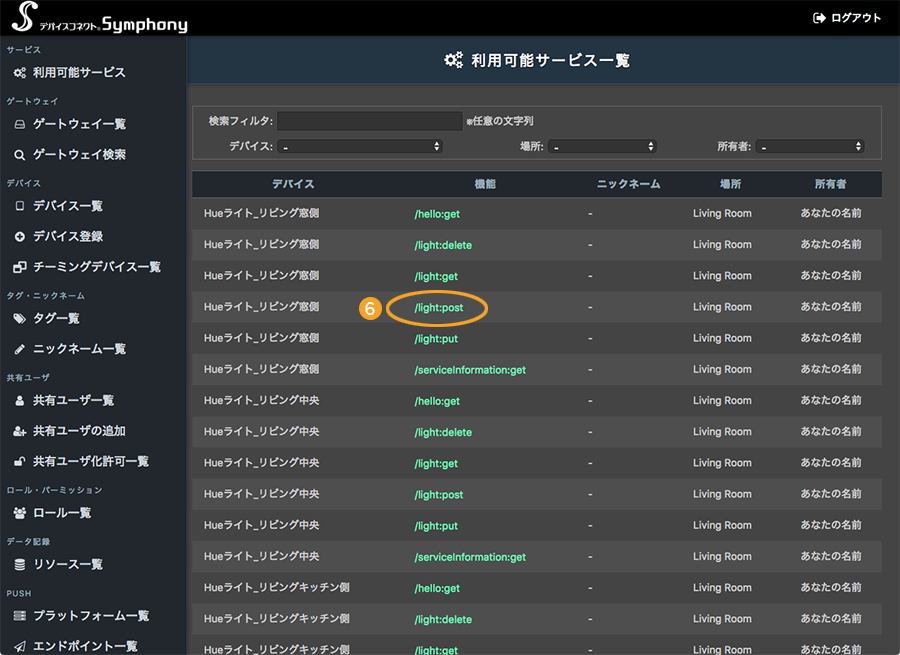Click paper plane icon for エンドポイント一覧
This screenshot has height=655, width=900.
tap(20, 646)
